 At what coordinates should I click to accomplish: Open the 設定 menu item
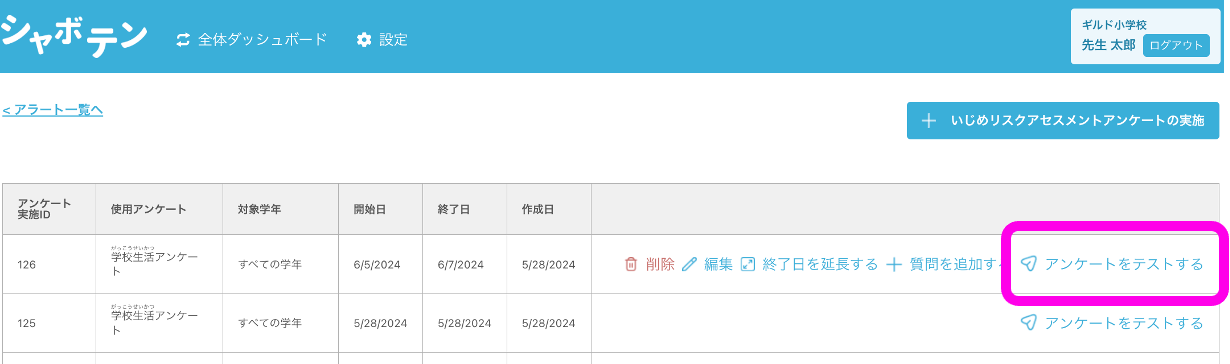(383, 40)
